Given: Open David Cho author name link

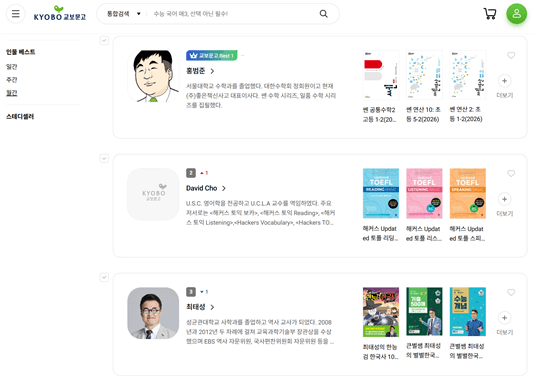Looking at the screenshot, I should pos(202,188).
